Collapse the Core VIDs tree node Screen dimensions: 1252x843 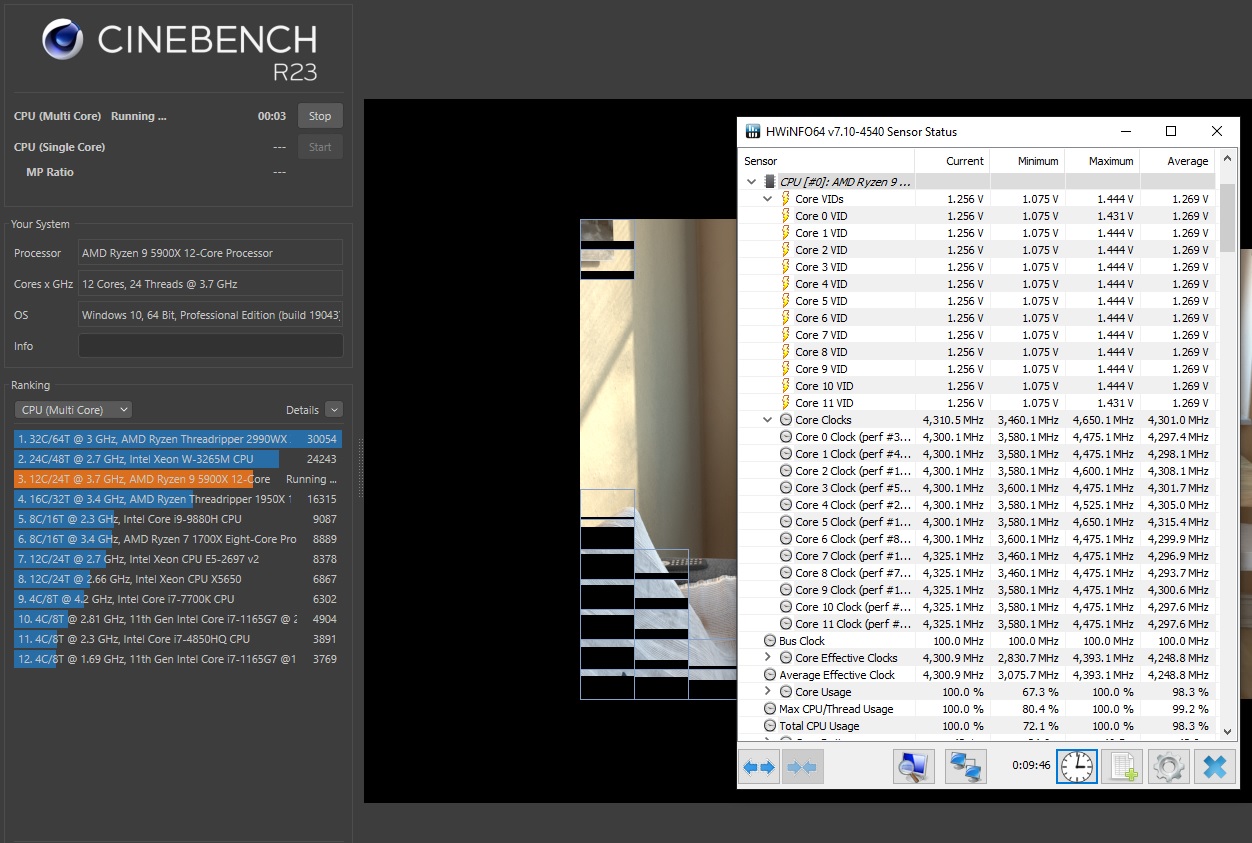(767, 199)
